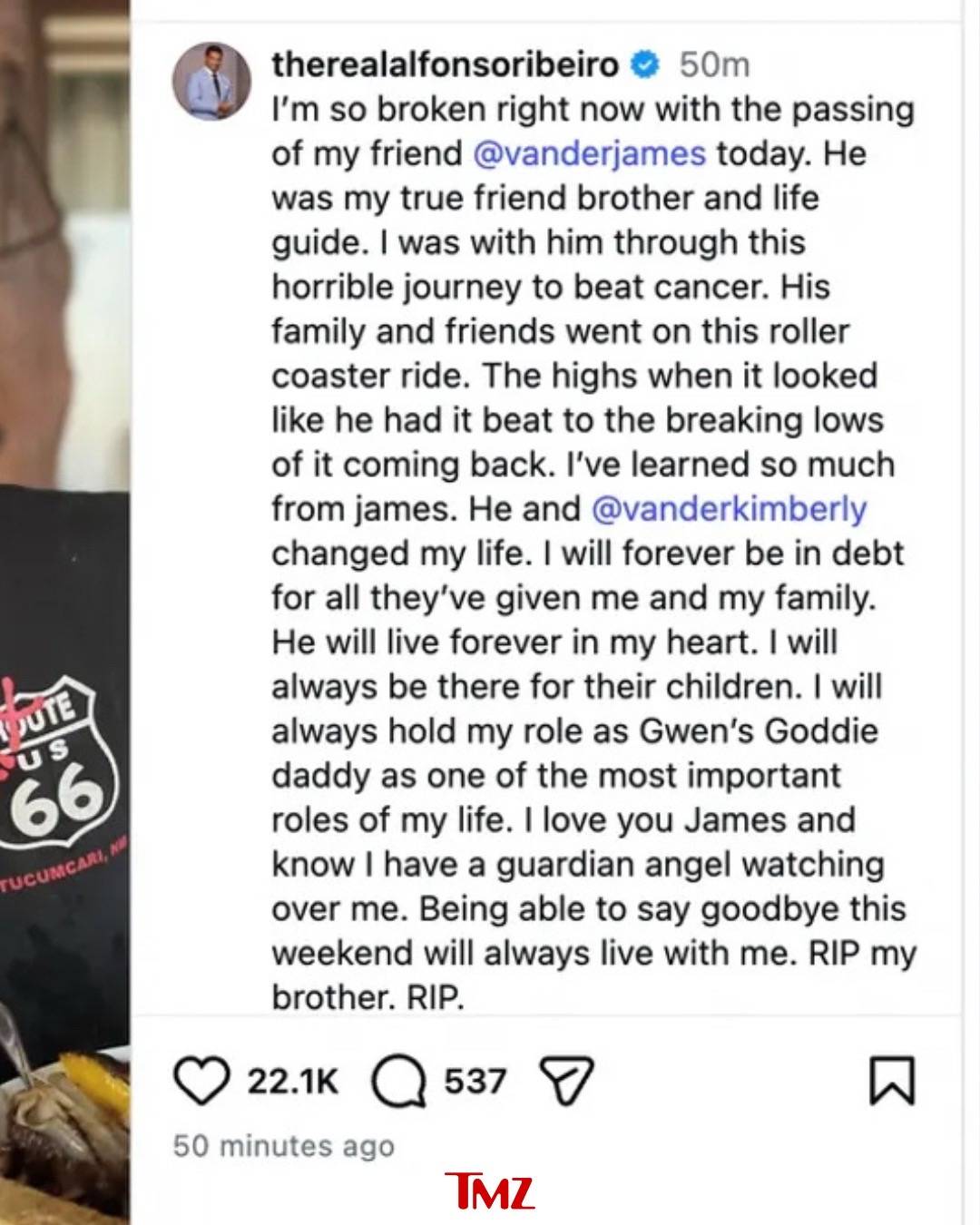The width and height of the screenshot is (980, 1225).
Task: Open the @vanderjames mention
Action: tap(589, 153)
